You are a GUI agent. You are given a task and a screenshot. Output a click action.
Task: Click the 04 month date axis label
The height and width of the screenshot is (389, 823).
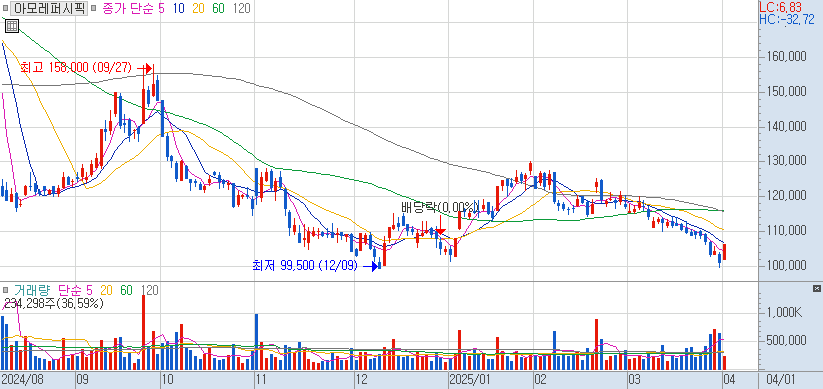[729, 379]
